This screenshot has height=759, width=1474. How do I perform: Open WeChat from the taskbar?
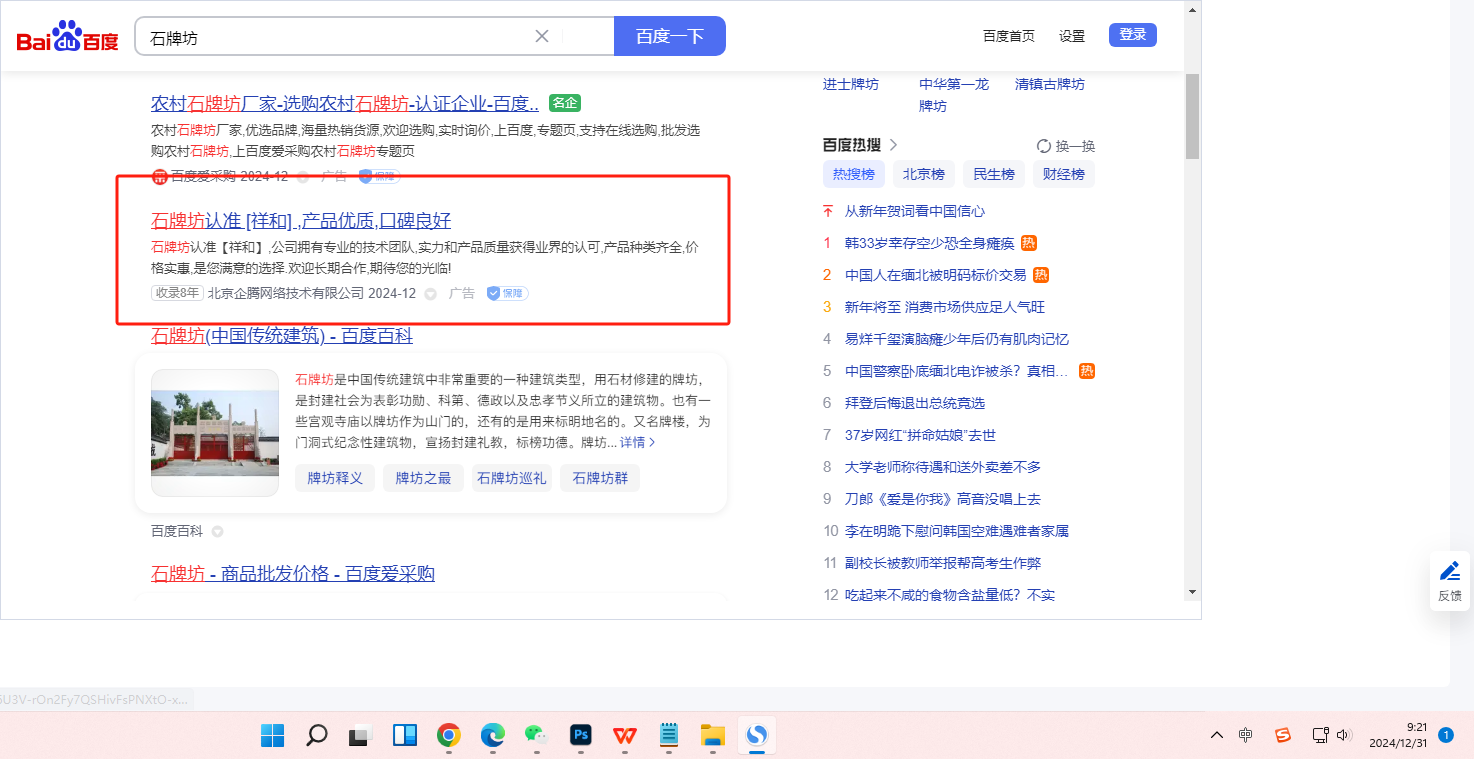pyautogui.click(x=537, y=736)
